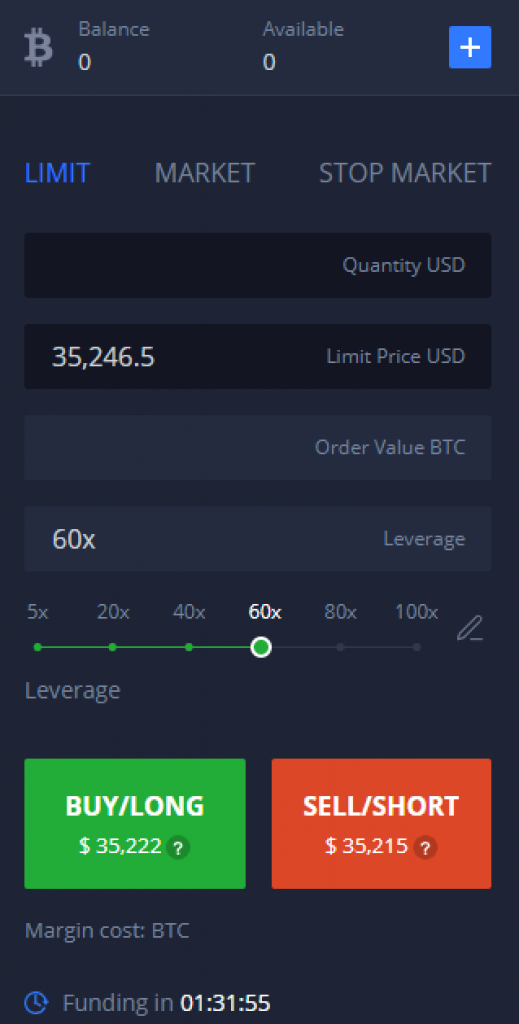519x1024 pixels.
Task: Click the funding clock icon
Action: tap(36, 1002)
